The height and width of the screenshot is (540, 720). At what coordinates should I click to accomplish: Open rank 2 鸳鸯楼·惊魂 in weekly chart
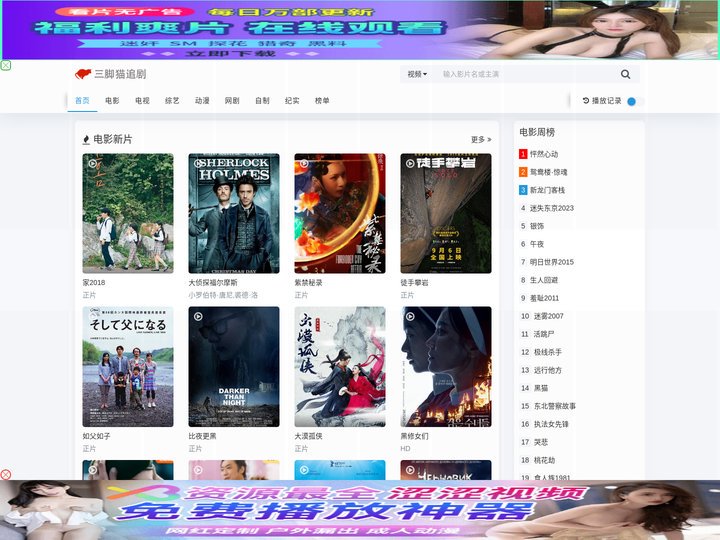click(549, 172)
